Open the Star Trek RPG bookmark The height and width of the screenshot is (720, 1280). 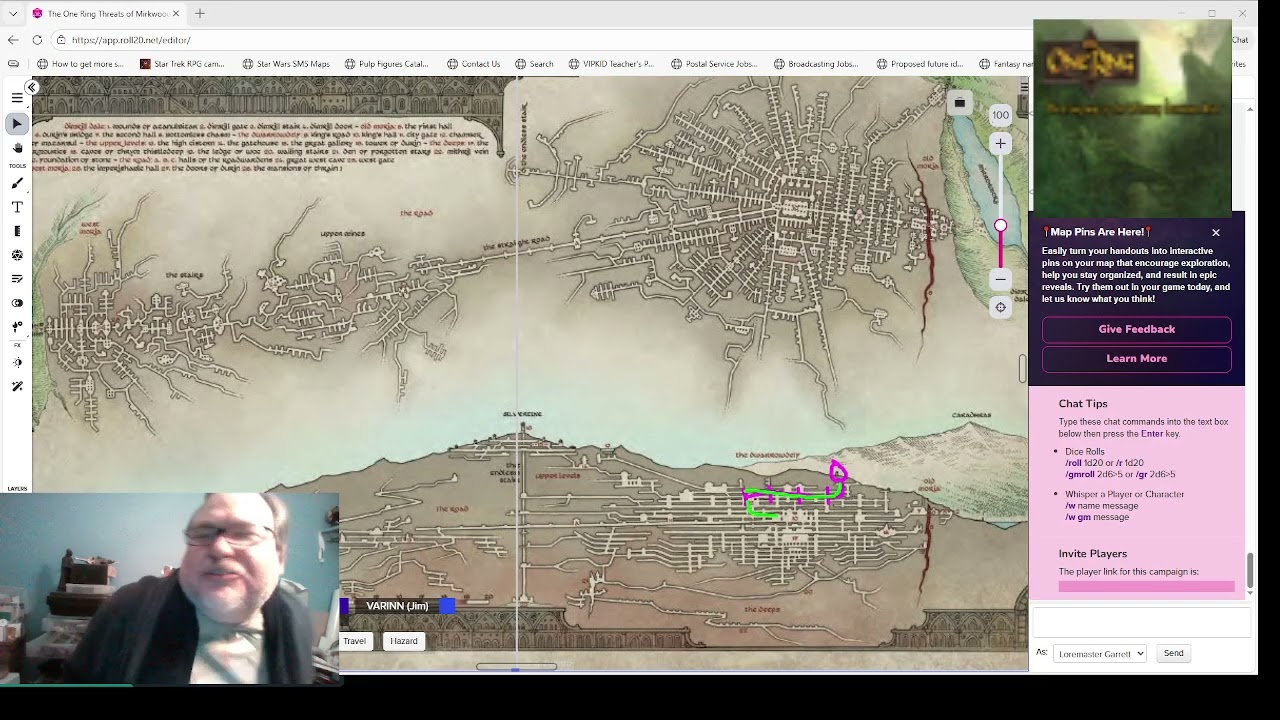coord(182,64)
